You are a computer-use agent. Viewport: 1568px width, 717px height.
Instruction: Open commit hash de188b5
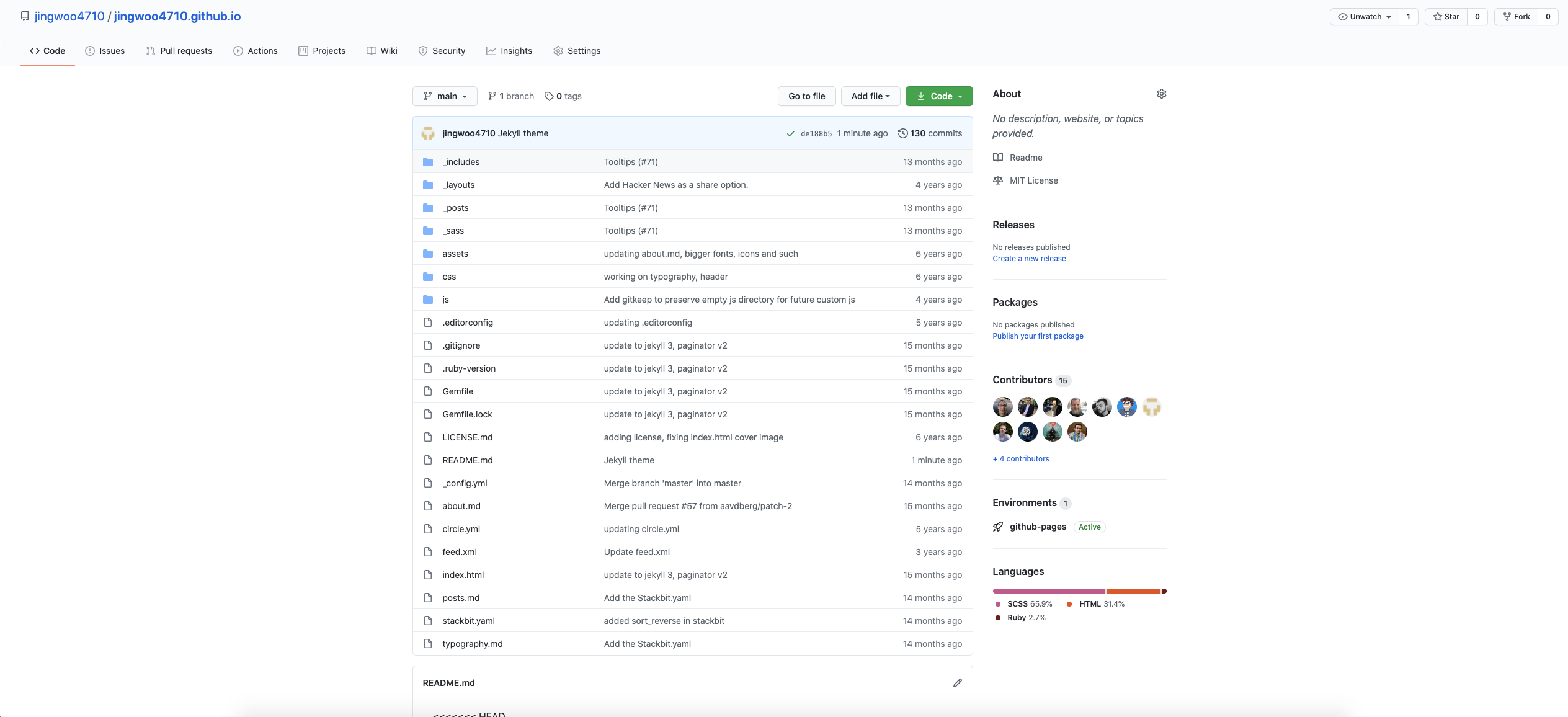[816, 133]
